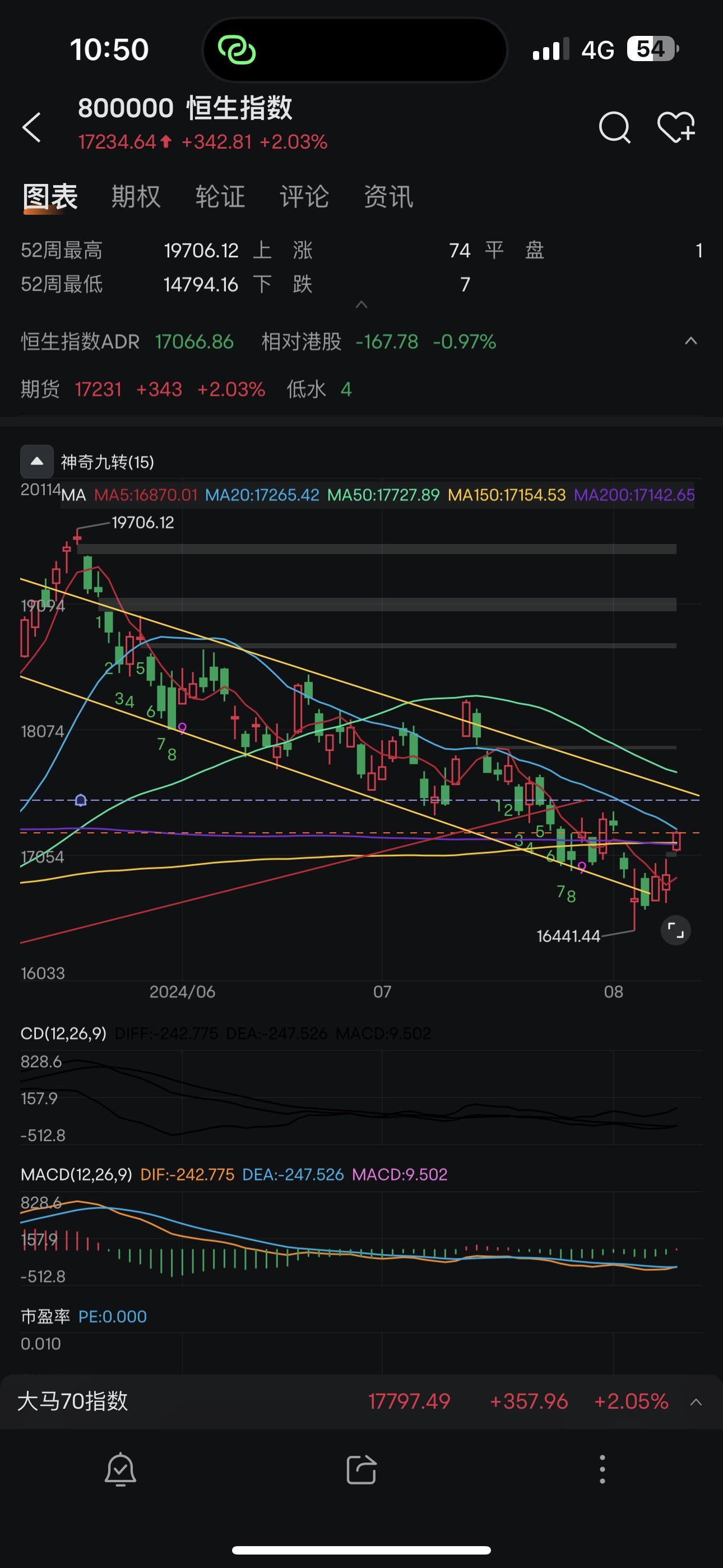Screen dimensions: 723x1568
Task: Tap the 08 date axis label
Action: tap(614, 991)
